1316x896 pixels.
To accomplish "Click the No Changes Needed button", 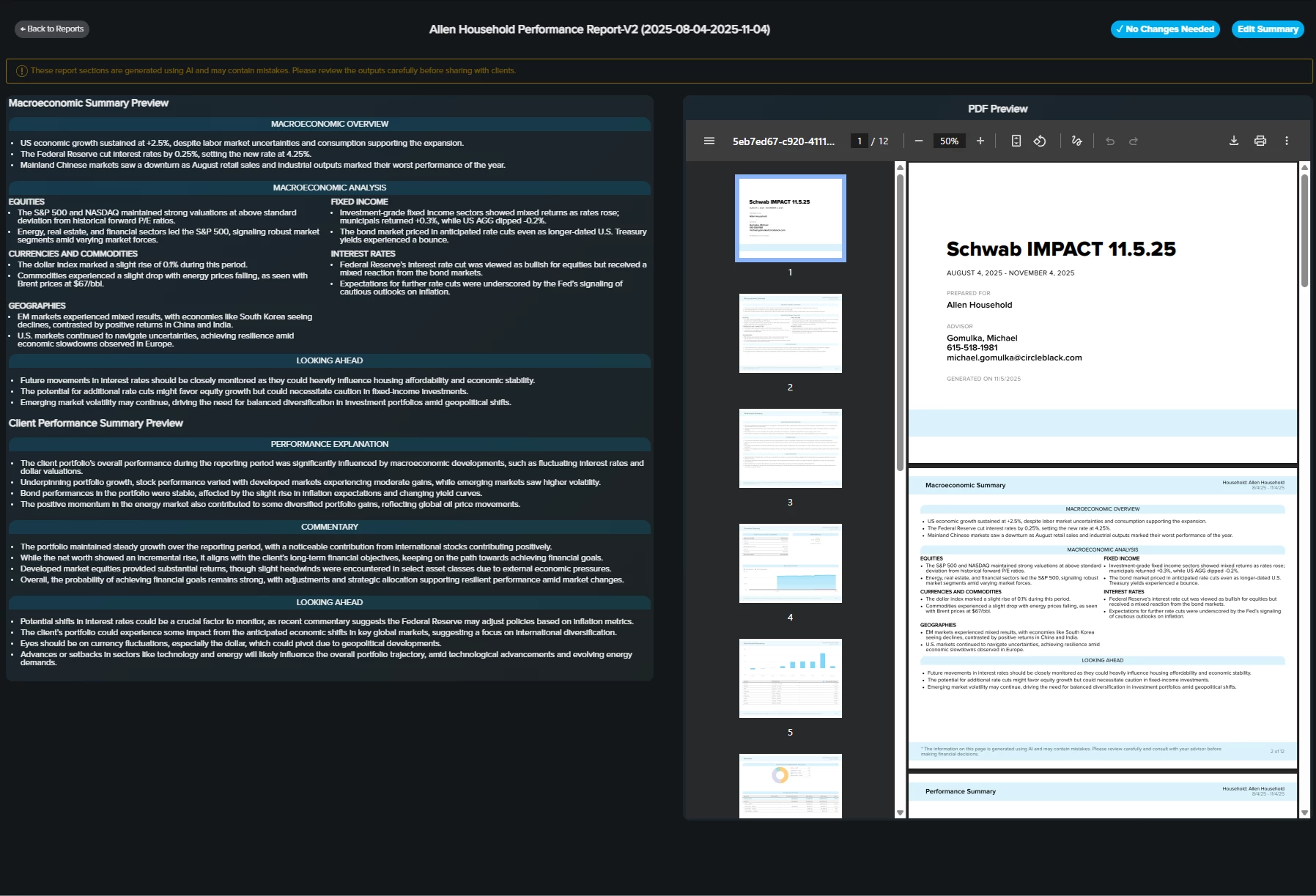I will point(1165,29).
